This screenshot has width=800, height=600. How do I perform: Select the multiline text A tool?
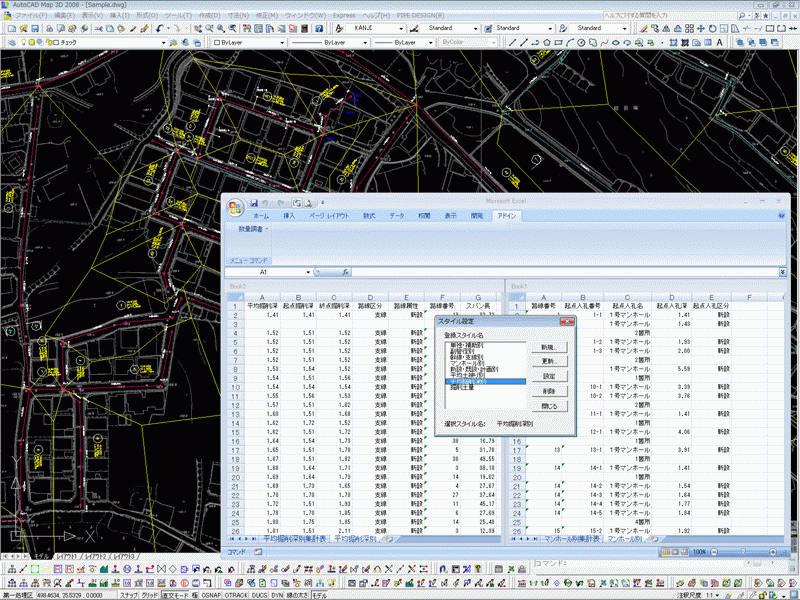[718, 44]
